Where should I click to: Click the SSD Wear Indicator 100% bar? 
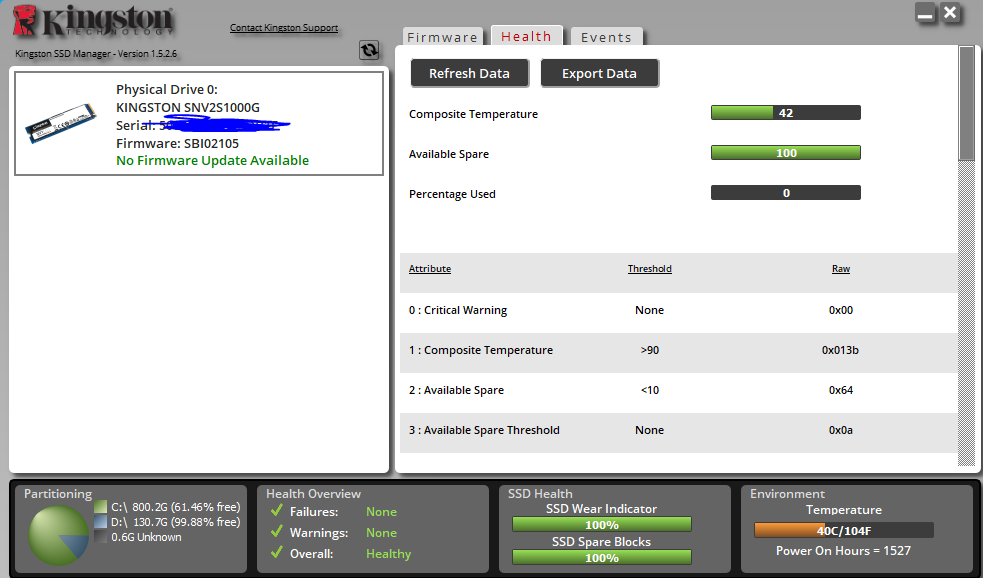coord(602,525)
